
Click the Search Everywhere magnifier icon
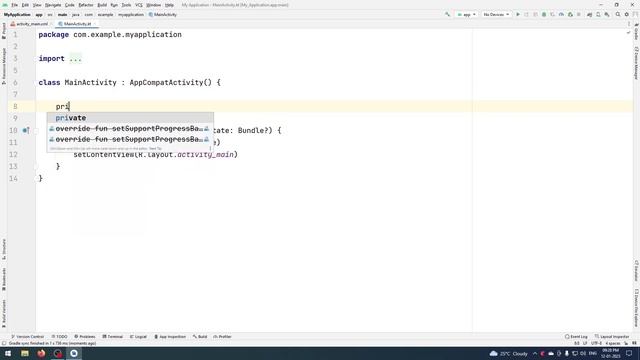tap(618, 15)
